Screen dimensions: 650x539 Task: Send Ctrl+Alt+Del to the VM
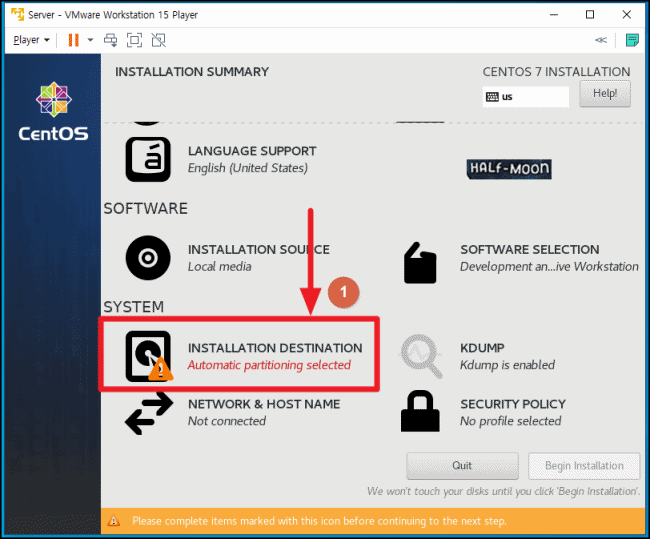pos(111,40)
